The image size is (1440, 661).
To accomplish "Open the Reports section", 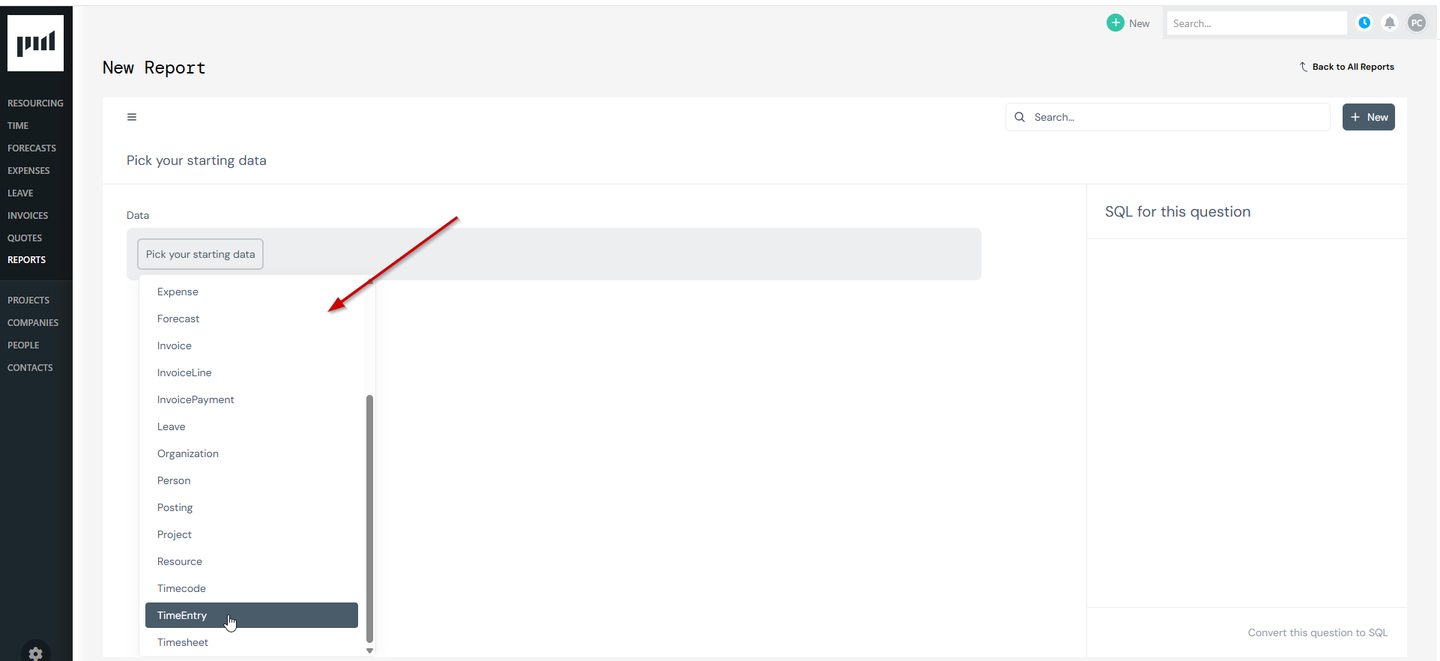I will point(27,259).
